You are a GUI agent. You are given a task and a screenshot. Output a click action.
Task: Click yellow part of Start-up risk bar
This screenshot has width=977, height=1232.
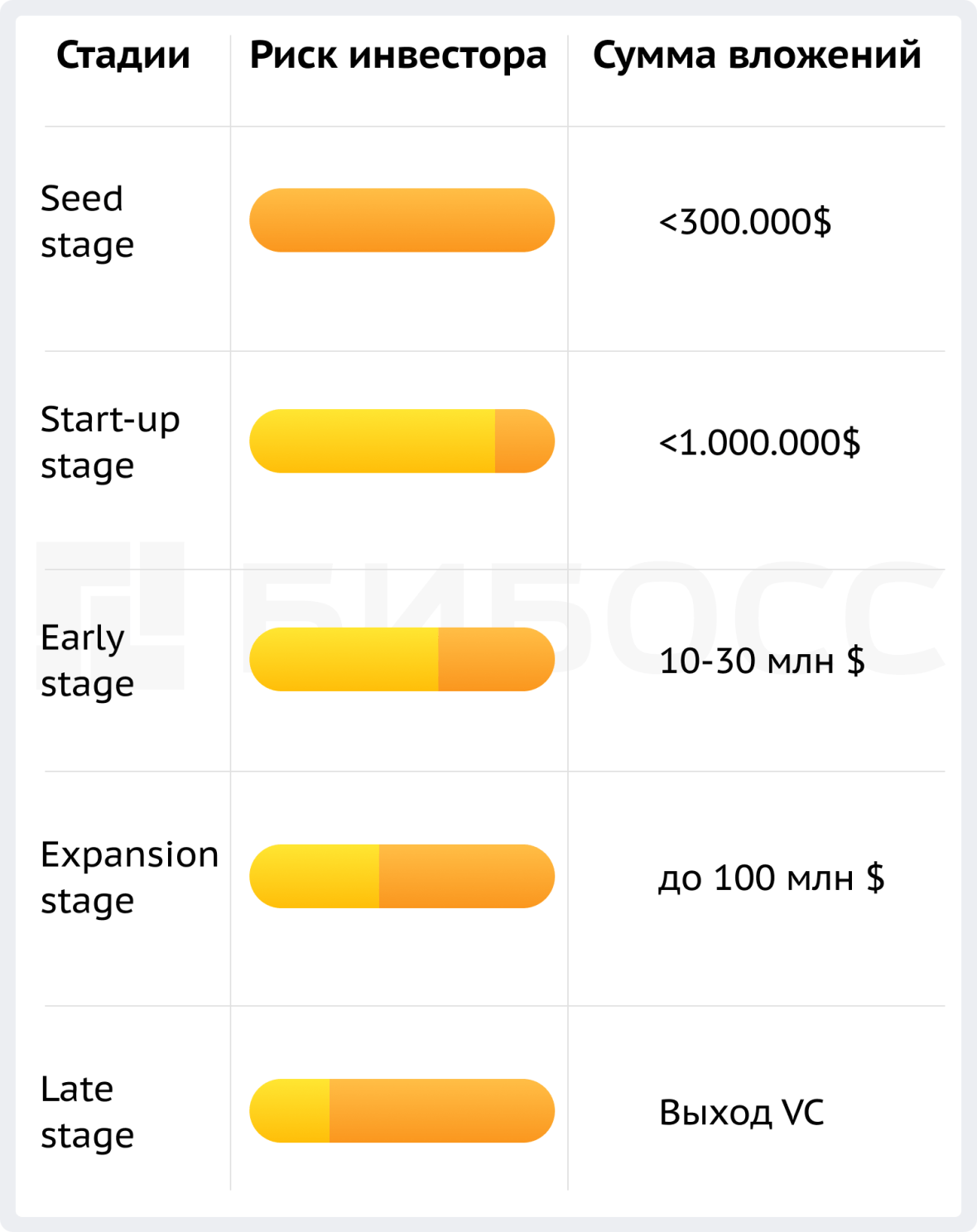coord(373,441)
